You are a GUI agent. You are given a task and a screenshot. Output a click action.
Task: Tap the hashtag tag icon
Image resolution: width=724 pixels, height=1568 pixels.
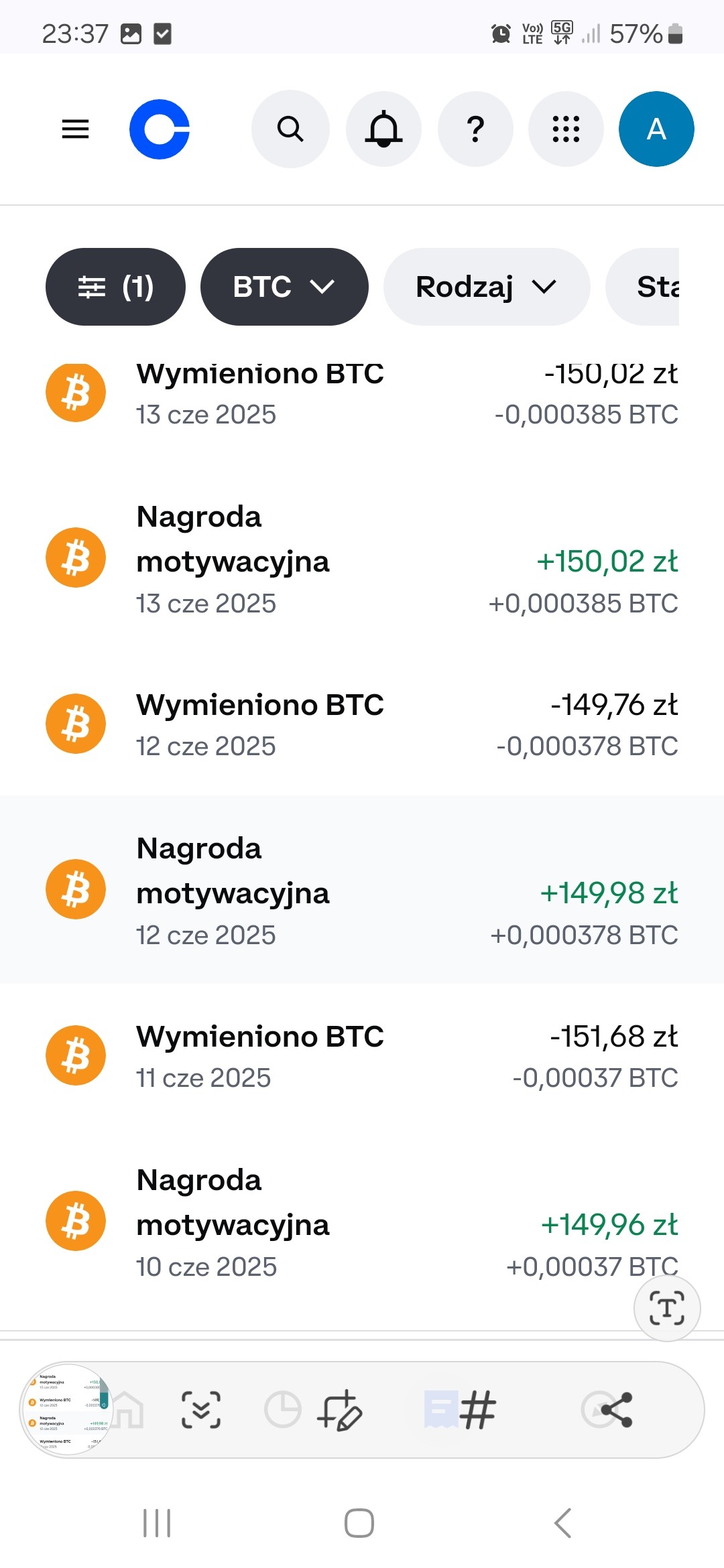tap(477, 1409)
